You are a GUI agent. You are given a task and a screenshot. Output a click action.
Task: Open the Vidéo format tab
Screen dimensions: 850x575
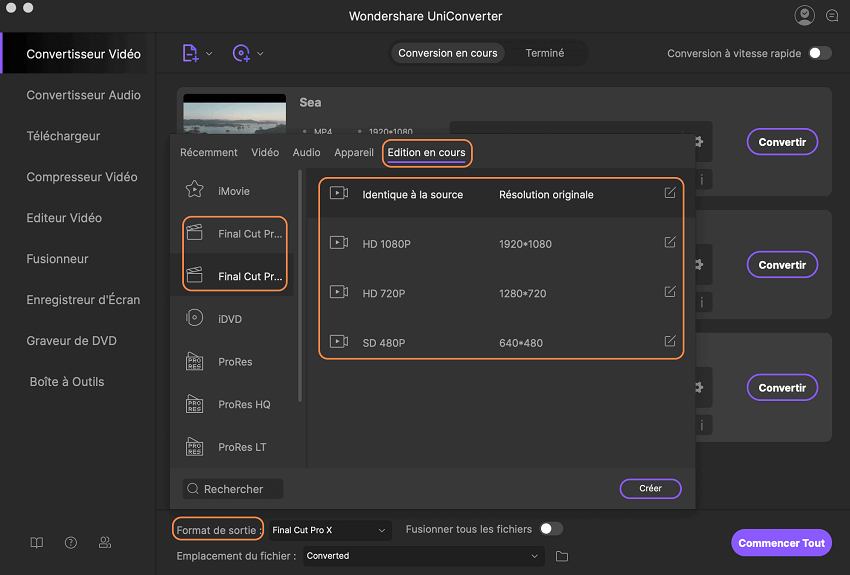pyautogui.click(x=265, y=152)
